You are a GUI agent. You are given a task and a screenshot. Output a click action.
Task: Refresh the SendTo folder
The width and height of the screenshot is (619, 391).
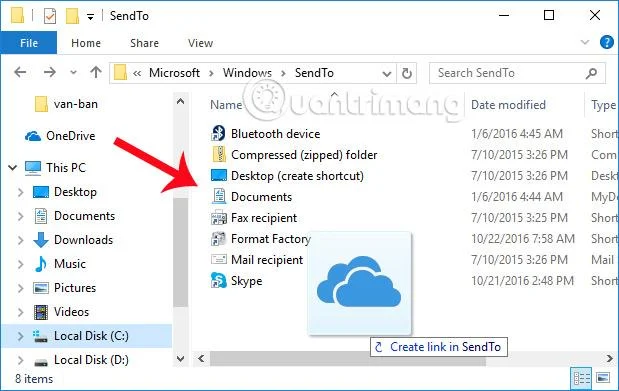(407, 73)
